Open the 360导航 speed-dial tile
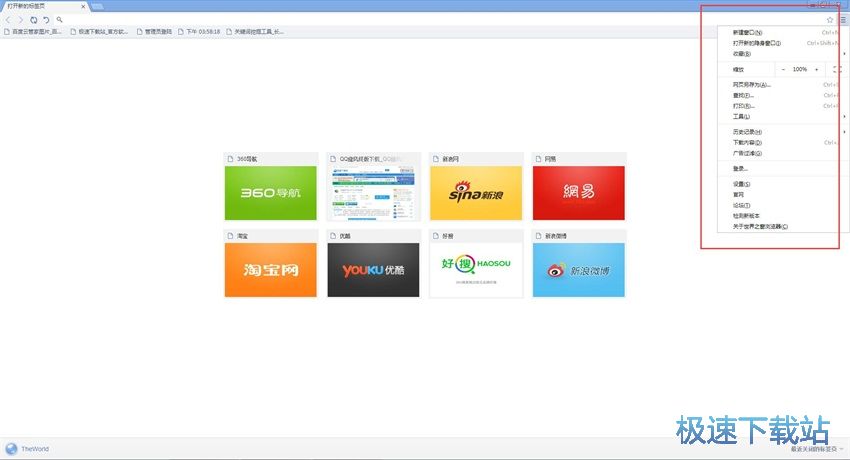 click(x=271, y=193)
